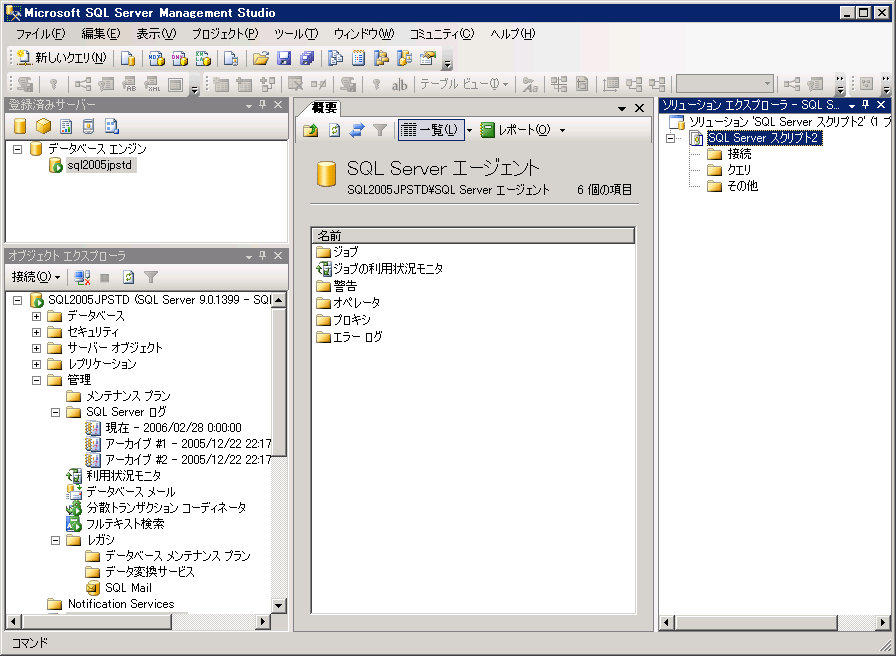Refresh the 概要 summary list
896x656 pixels.
[334, 130]
